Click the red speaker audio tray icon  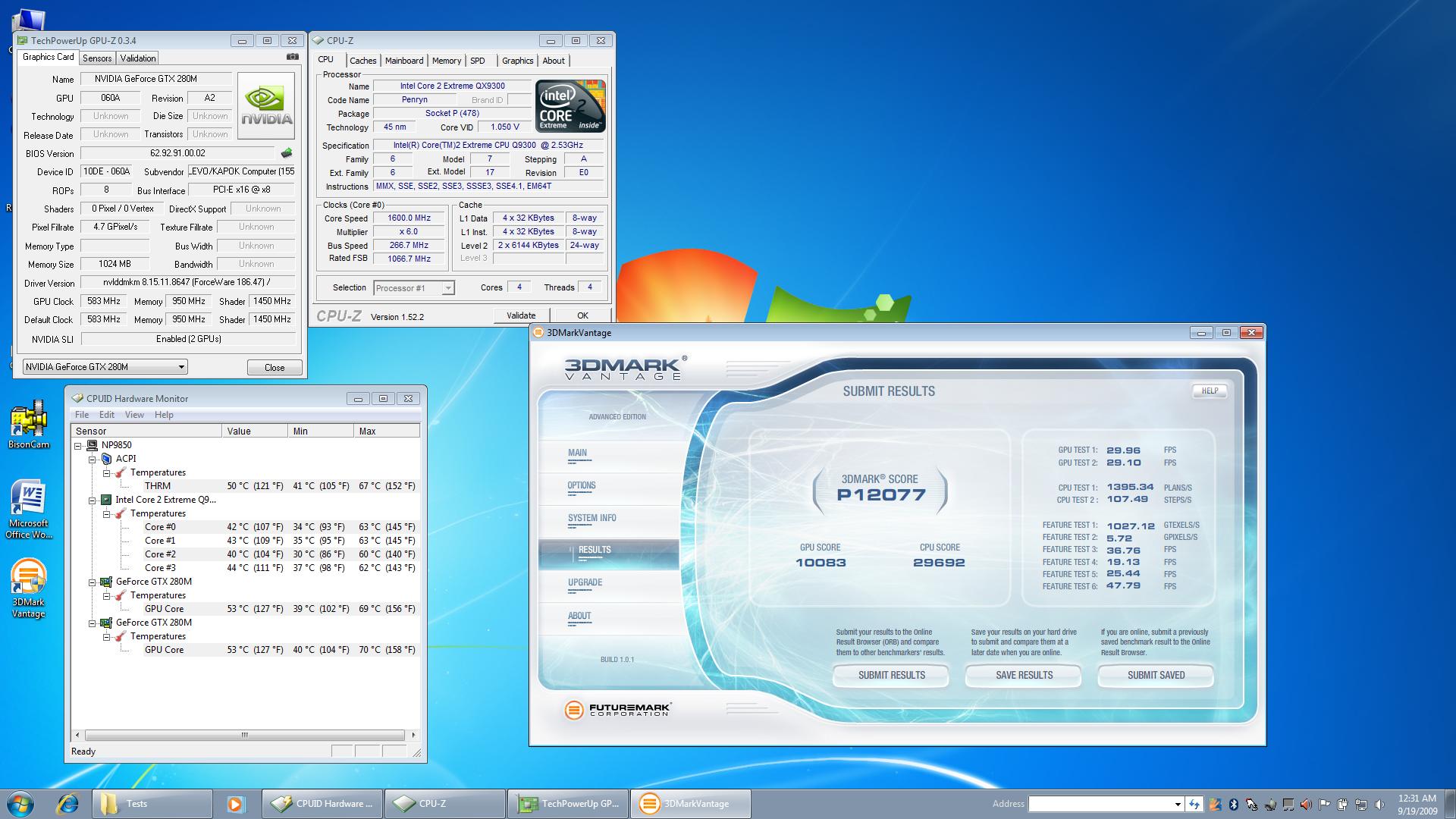pyautogui.click(x=1306, y=805)
